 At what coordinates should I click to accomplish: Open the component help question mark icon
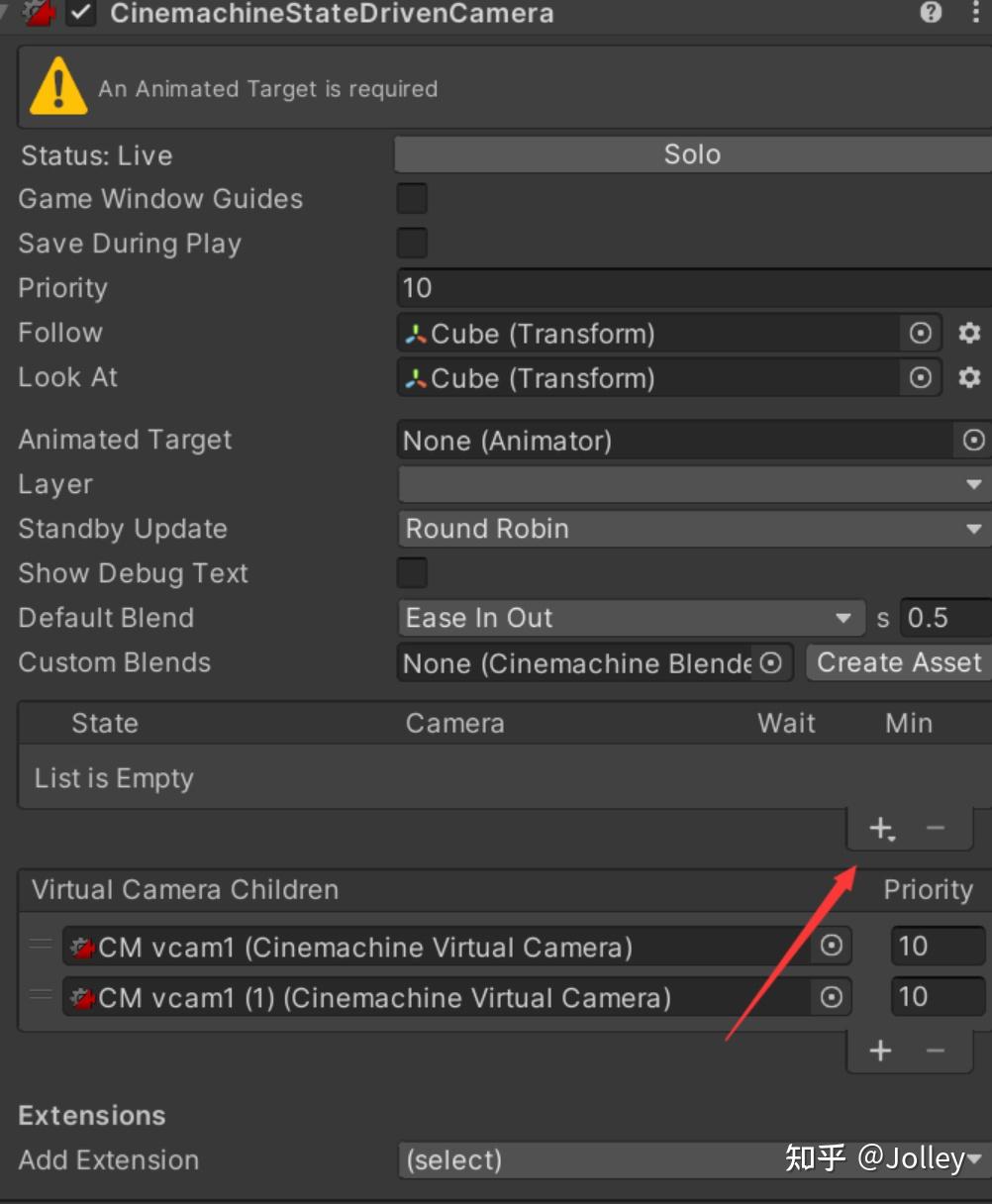[931, 13]
